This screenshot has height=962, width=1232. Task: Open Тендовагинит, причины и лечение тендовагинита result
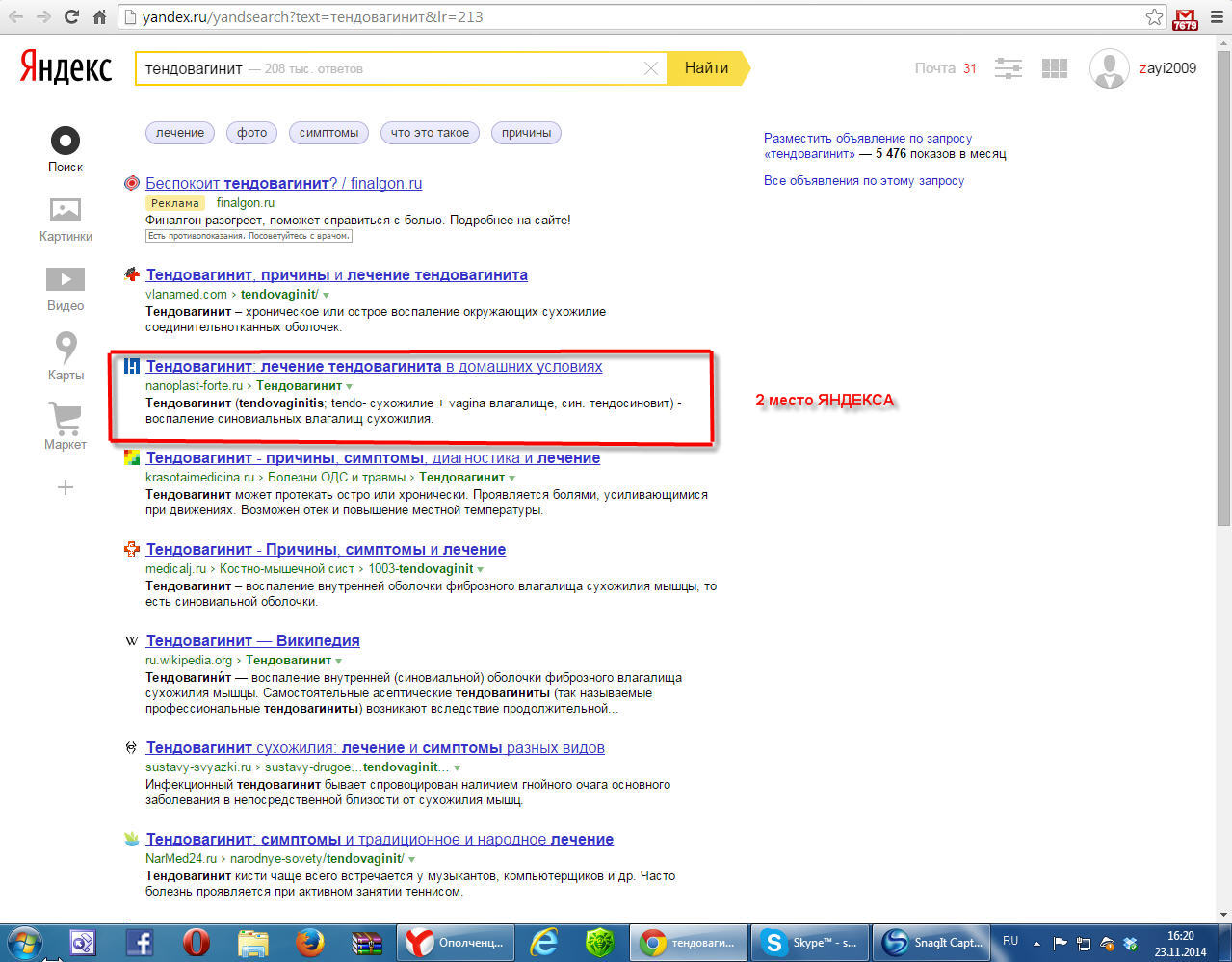[x=337, y=274]
